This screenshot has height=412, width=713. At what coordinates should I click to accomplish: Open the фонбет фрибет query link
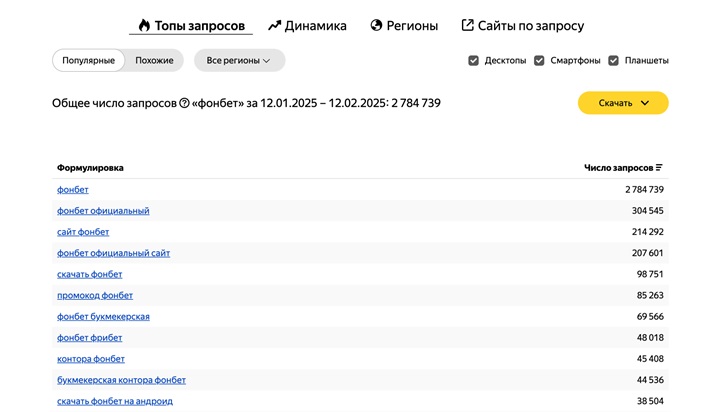tap(90, 337)
